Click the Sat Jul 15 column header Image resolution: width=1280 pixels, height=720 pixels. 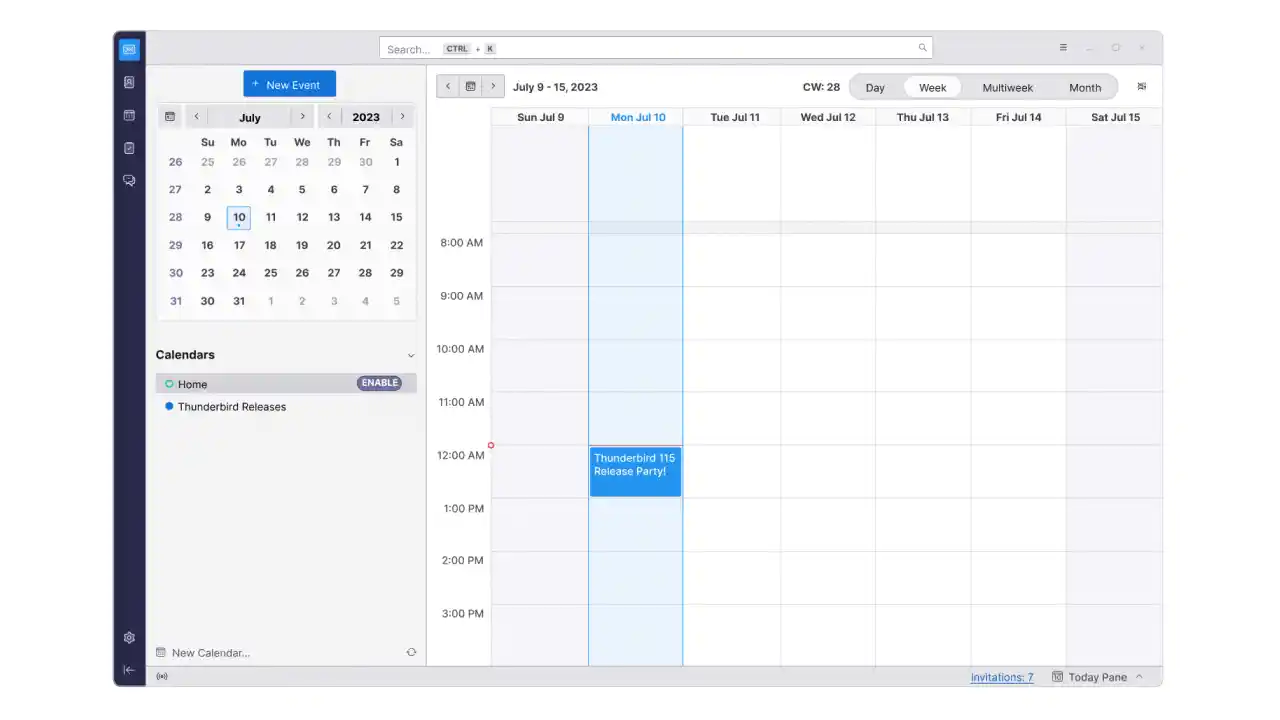pyautogui.click(x=1115, y=117)
